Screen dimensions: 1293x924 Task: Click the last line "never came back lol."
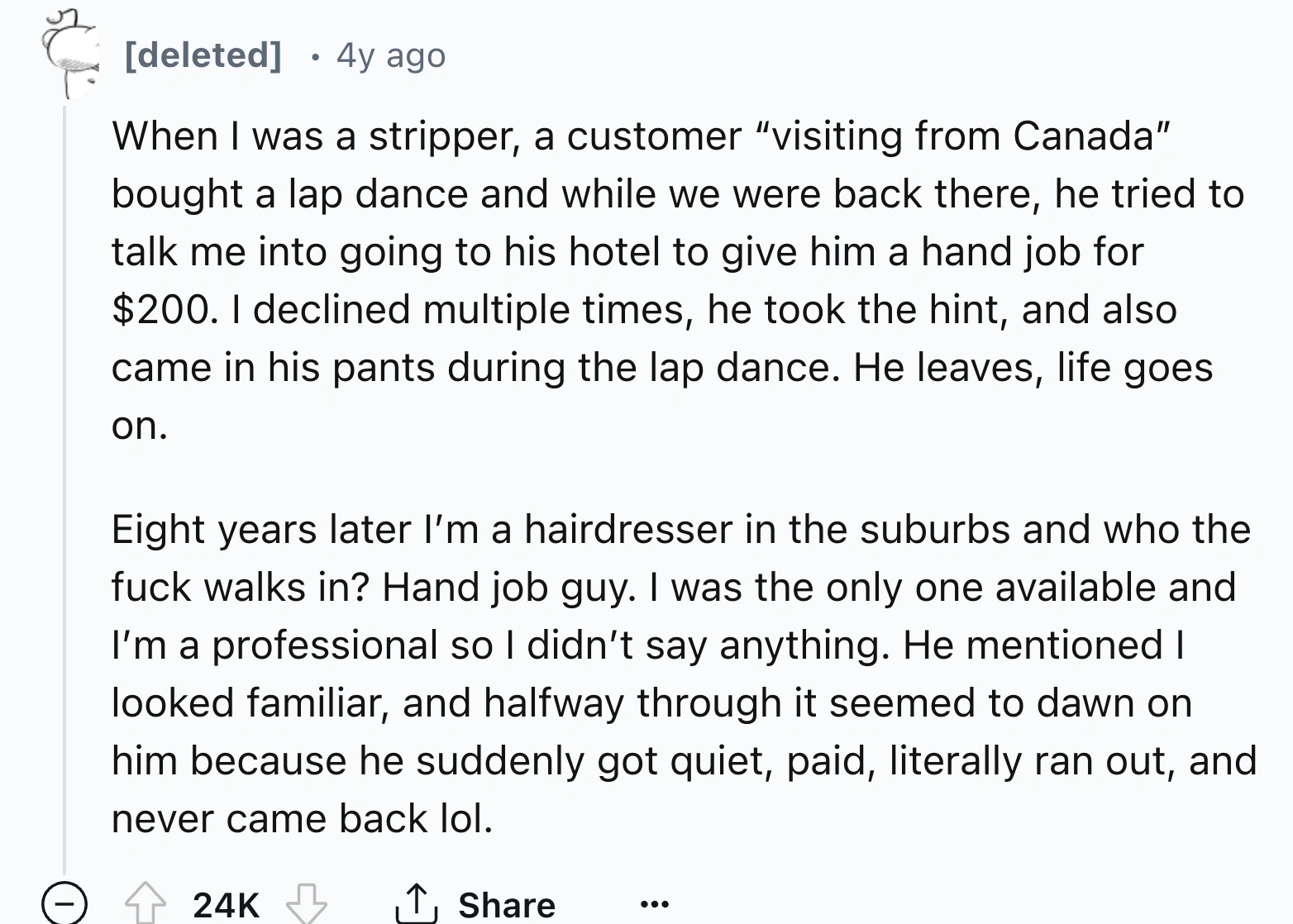[x=303, y=819]
